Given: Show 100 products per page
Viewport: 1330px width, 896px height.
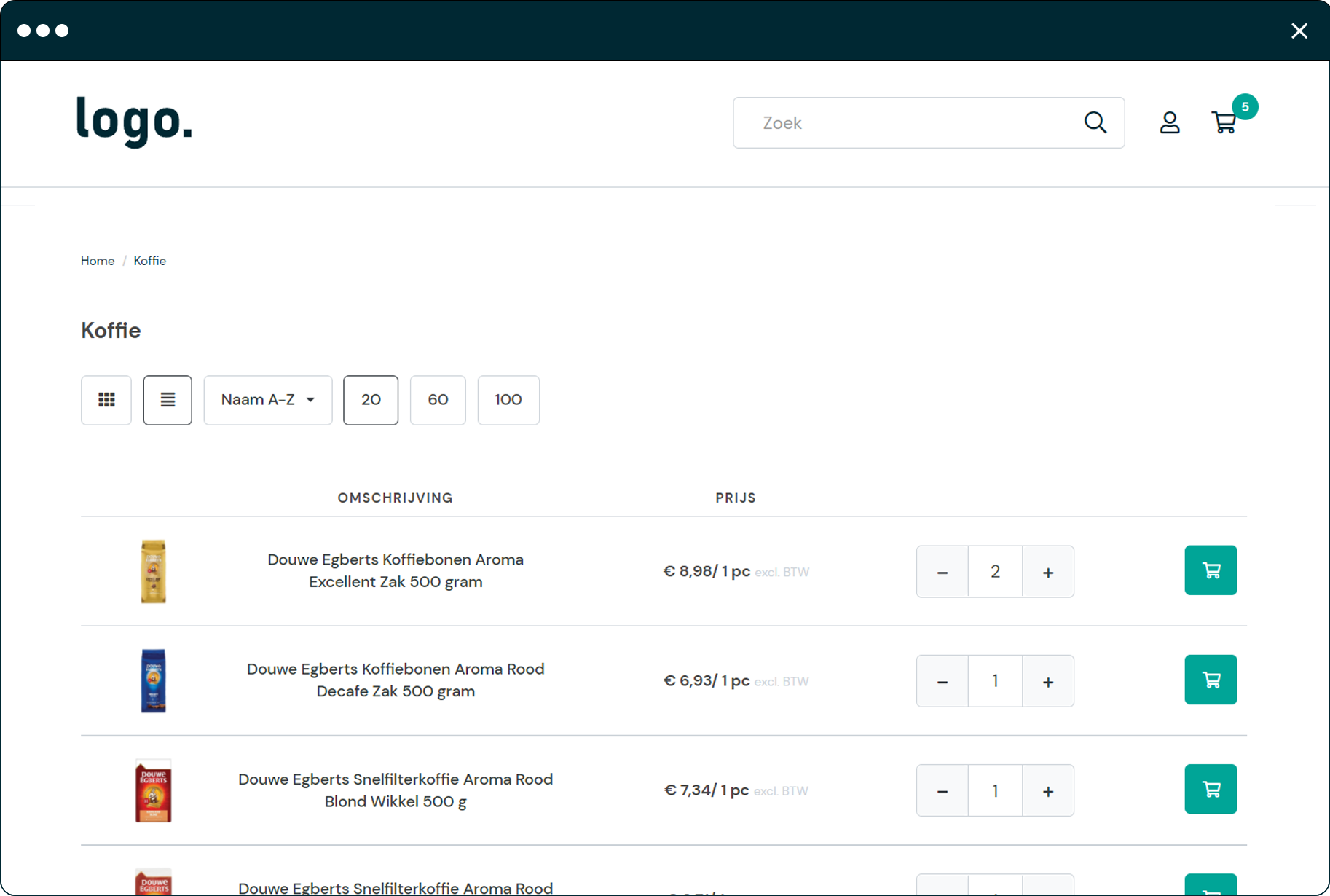Looking at the screenshot, I should 508,400.
